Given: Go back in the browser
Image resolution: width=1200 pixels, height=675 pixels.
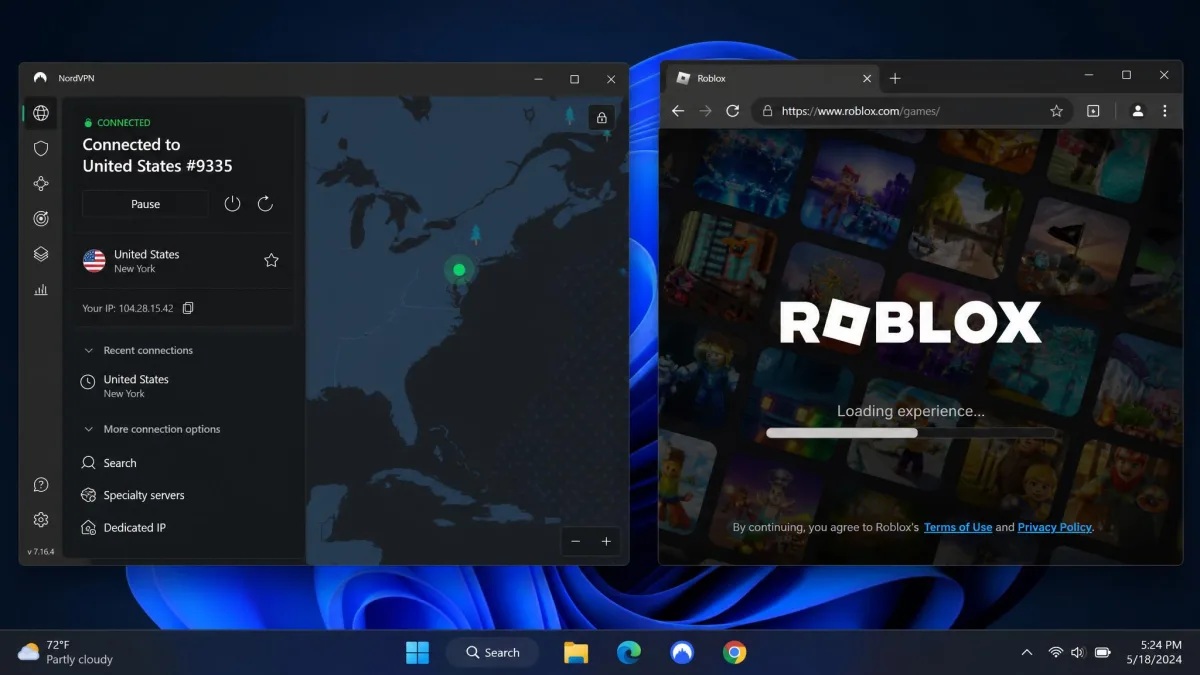Looking at the screenshot, I should 678,111.
